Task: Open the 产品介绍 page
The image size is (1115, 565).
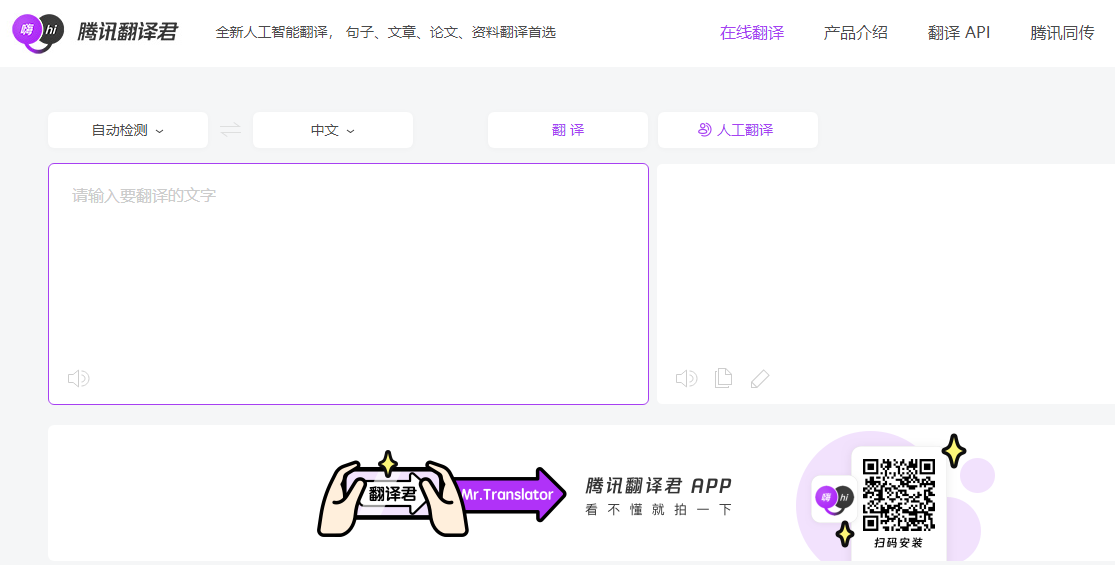Action: (x=855, y=33)
